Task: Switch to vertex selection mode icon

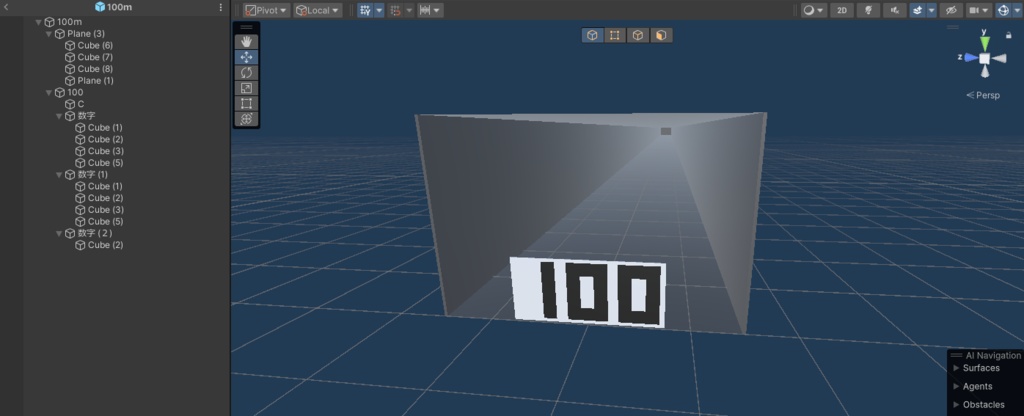Action: [x=615, y=35]
